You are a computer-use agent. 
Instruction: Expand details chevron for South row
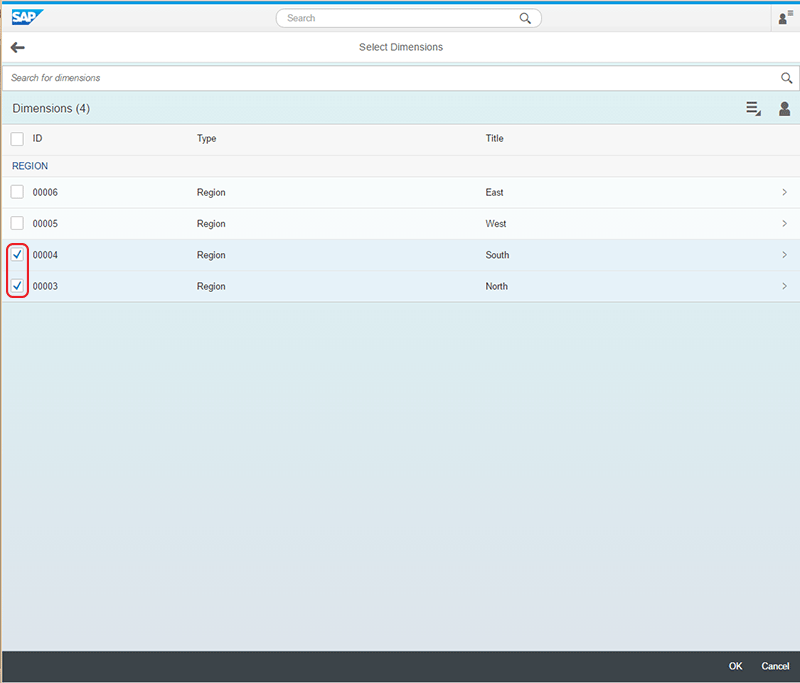784,255
